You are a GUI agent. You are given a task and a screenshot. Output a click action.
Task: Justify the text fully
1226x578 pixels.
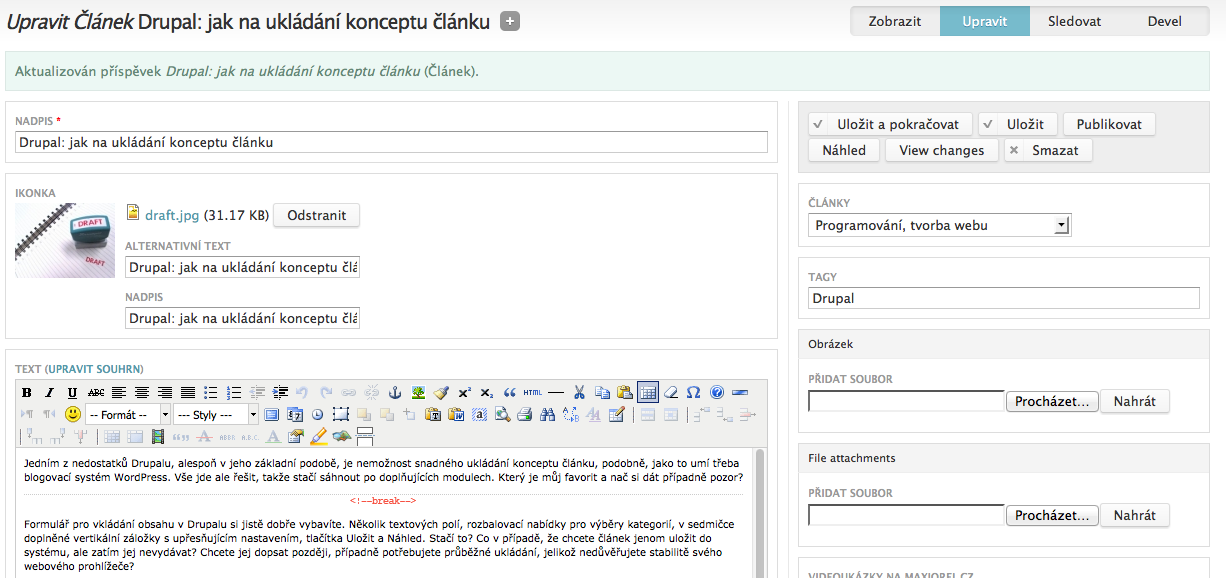[188, 392]
